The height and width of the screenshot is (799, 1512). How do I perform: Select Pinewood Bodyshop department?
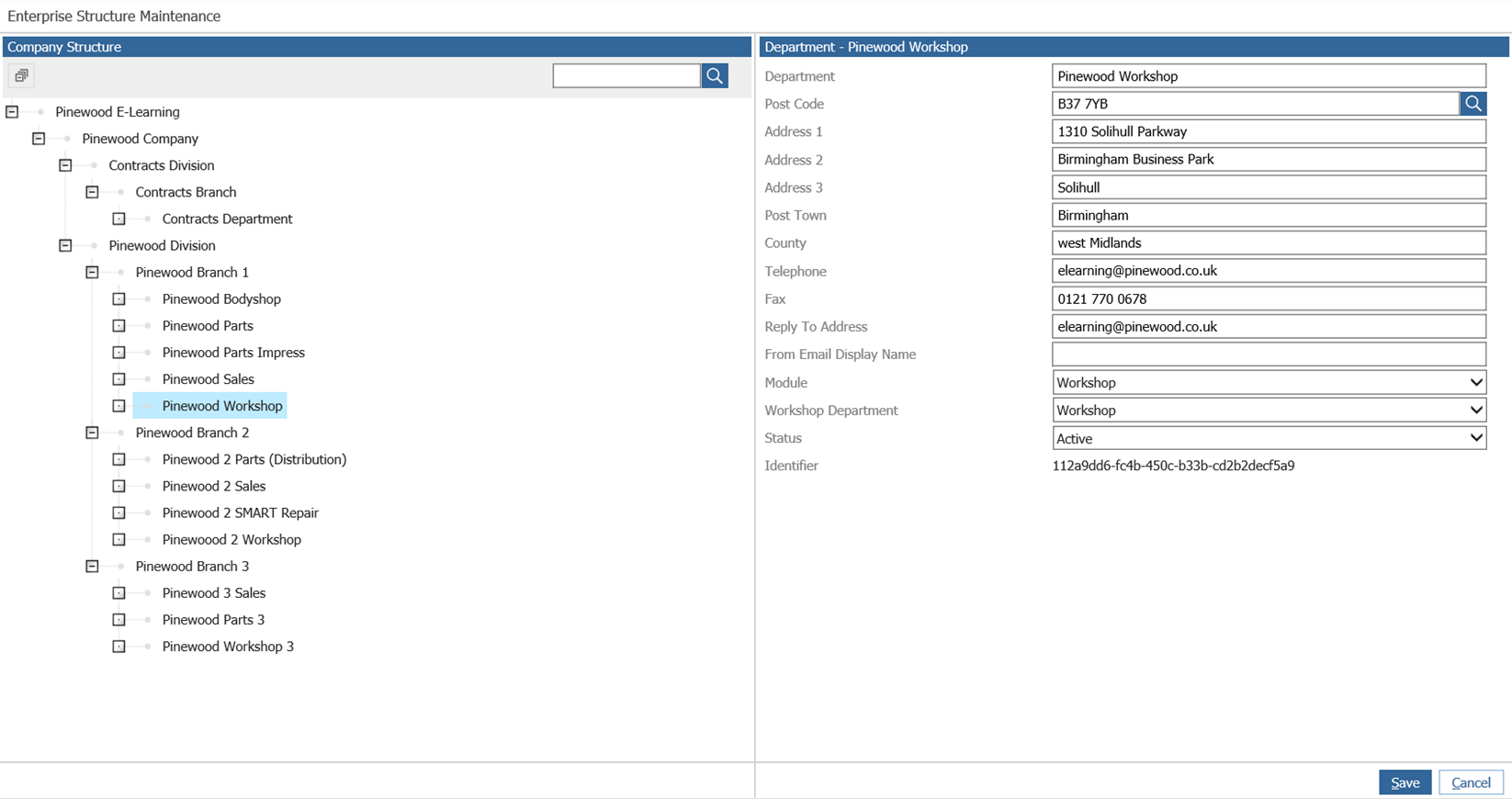click(x=221, y=298)
